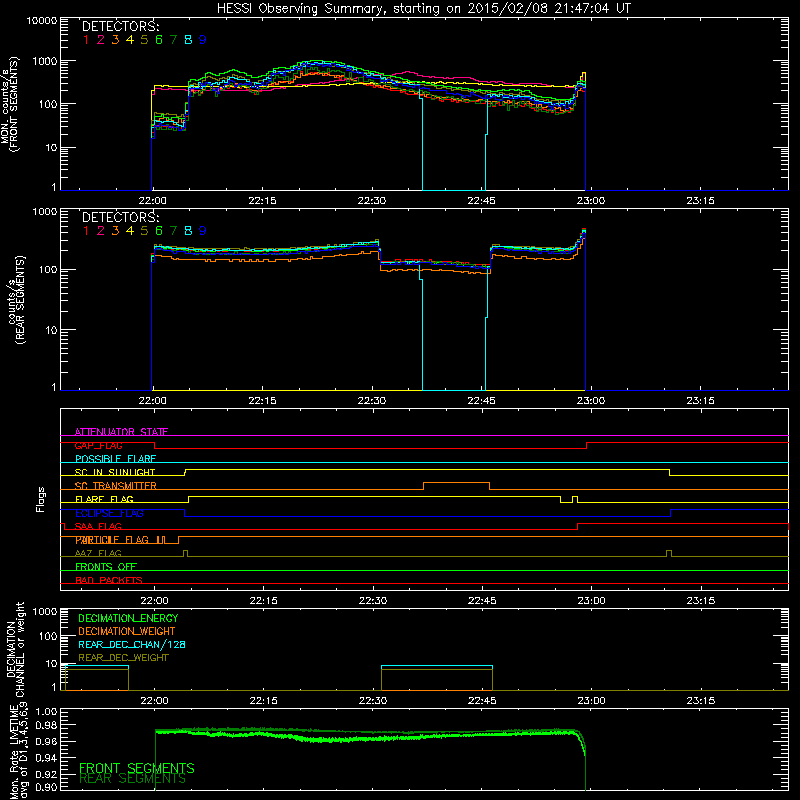Click the DECIMATION_WEIGHT legend entry

pyautogui.click(x=127, y=632)
